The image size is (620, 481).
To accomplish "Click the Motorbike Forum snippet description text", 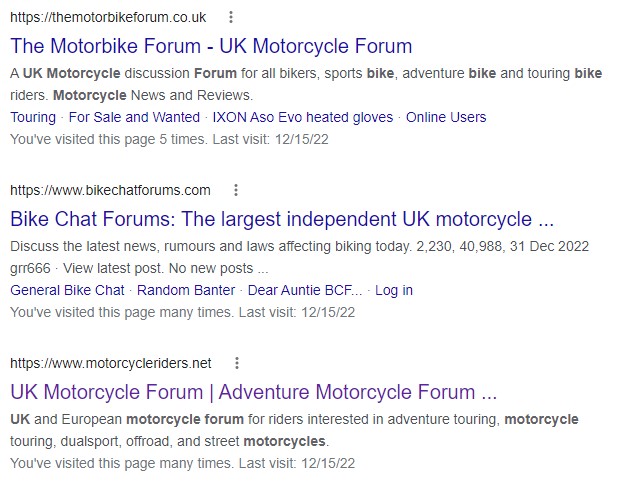I will tap(306, 84).
